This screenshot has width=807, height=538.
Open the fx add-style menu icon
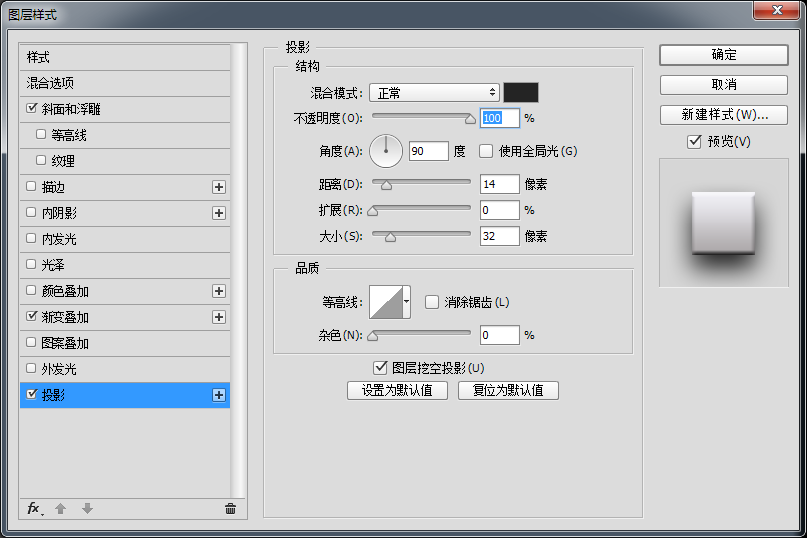(34, 509)
